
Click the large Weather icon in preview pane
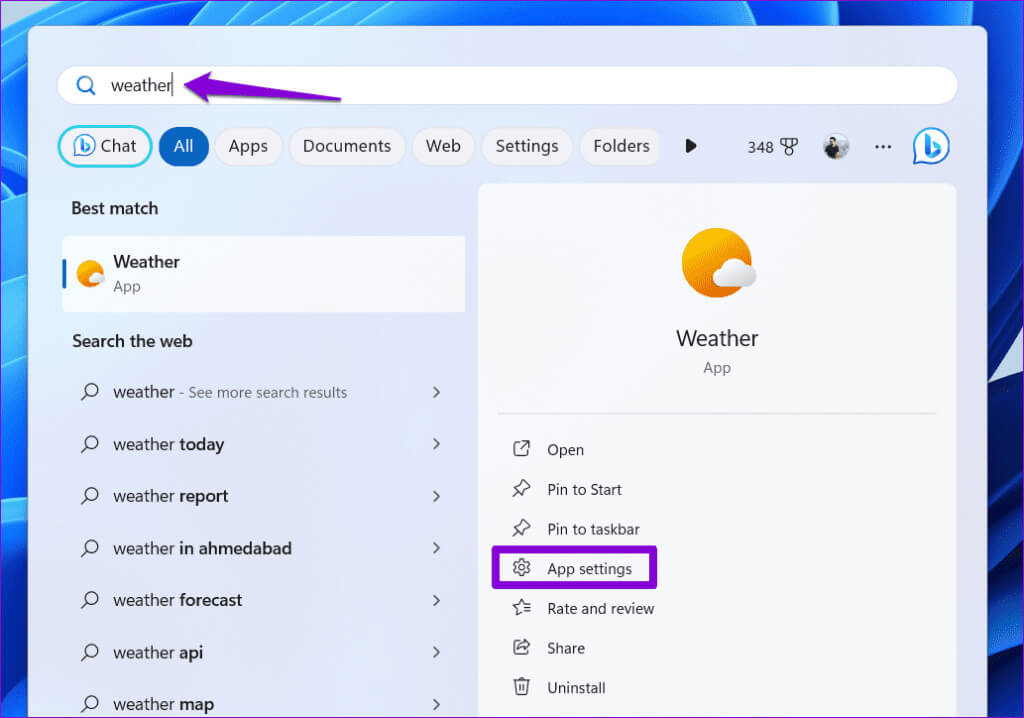(x=718, y=263)
